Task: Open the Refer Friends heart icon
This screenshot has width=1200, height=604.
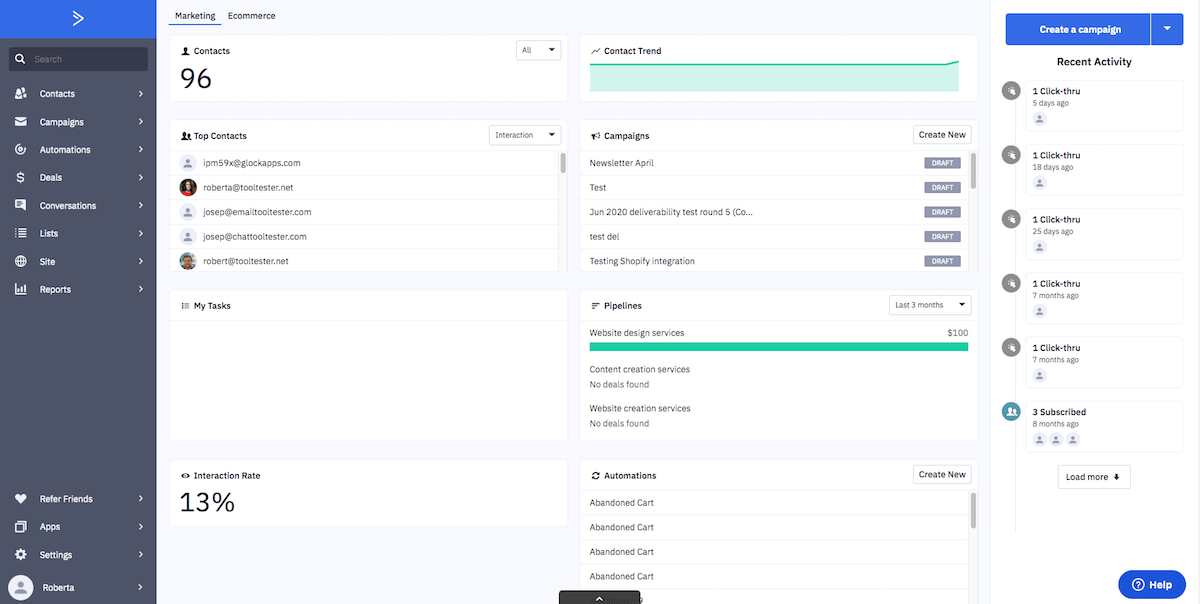Action: coord(22,498)
